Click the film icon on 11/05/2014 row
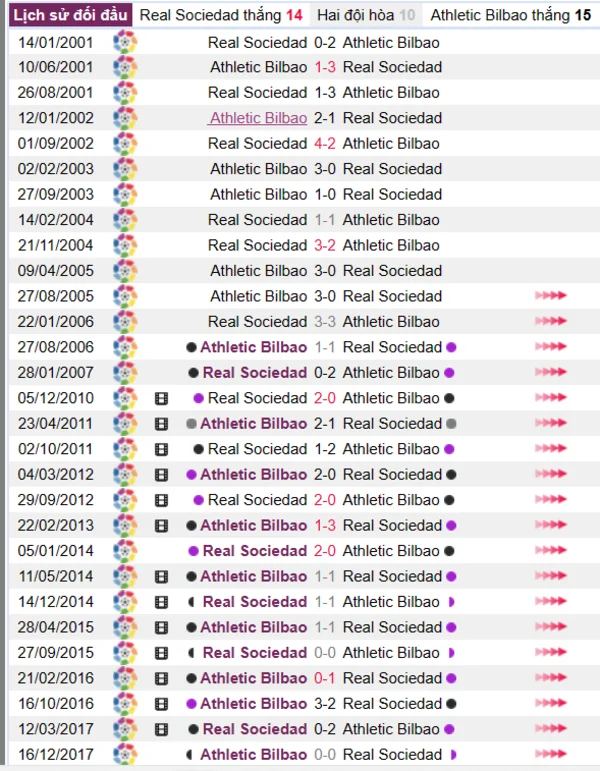The height and width of the screenshot is (771, 600). (161, 576)
